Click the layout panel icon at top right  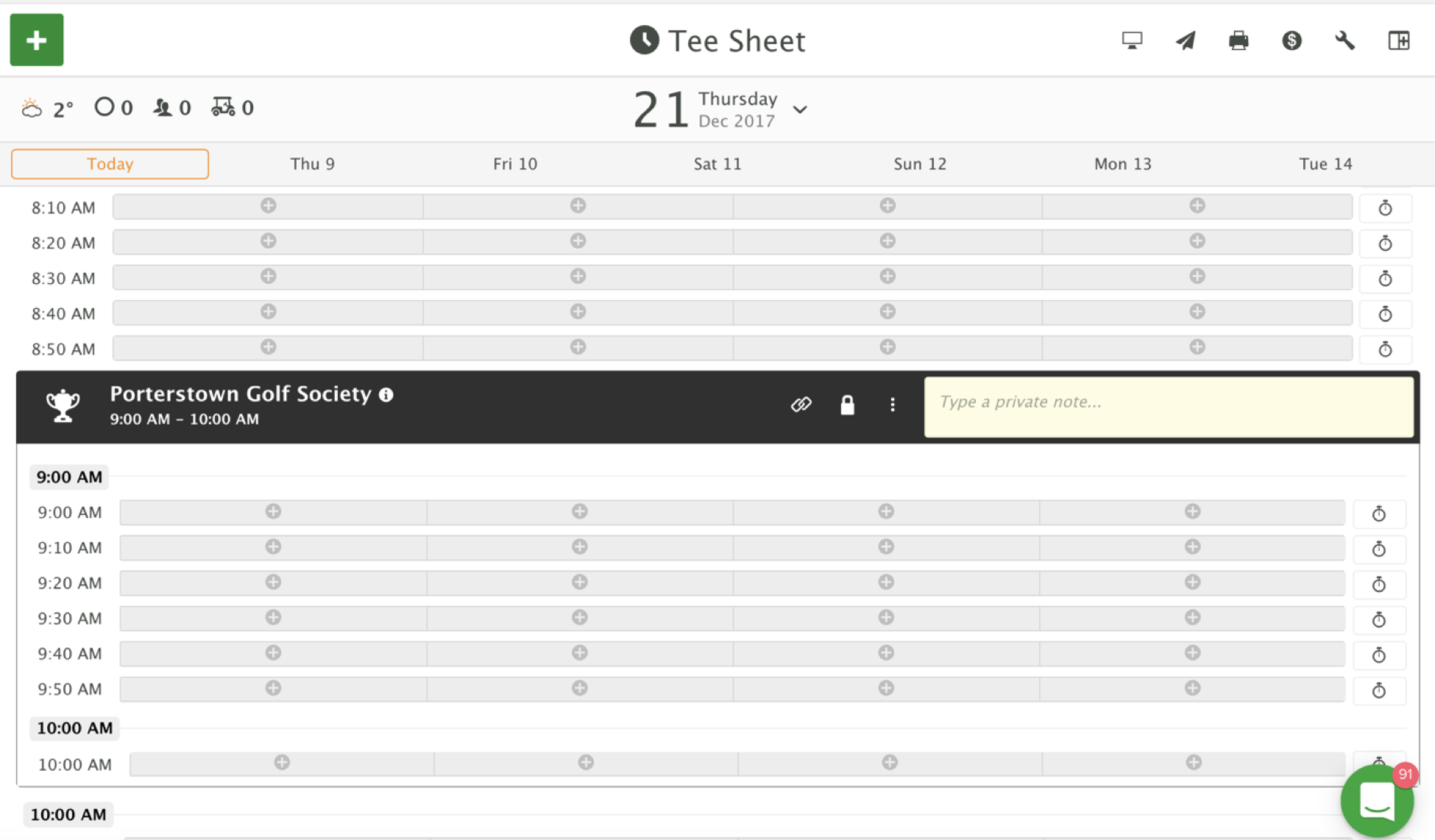1398,40
